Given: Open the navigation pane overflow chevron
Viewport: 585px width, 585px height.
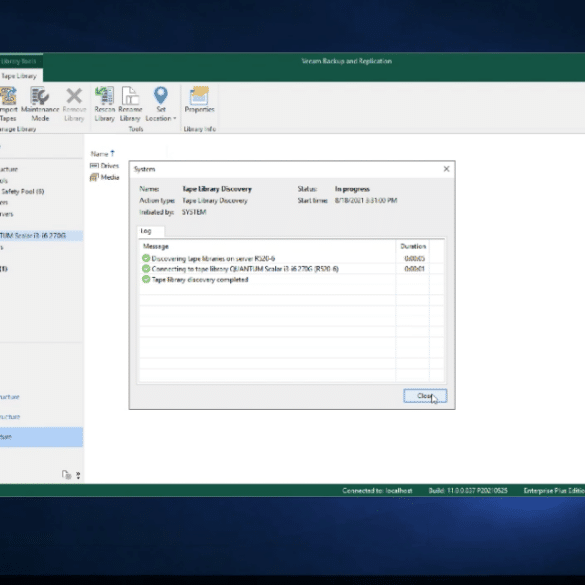Looking at the screenshot, I should tap(78, 475).
